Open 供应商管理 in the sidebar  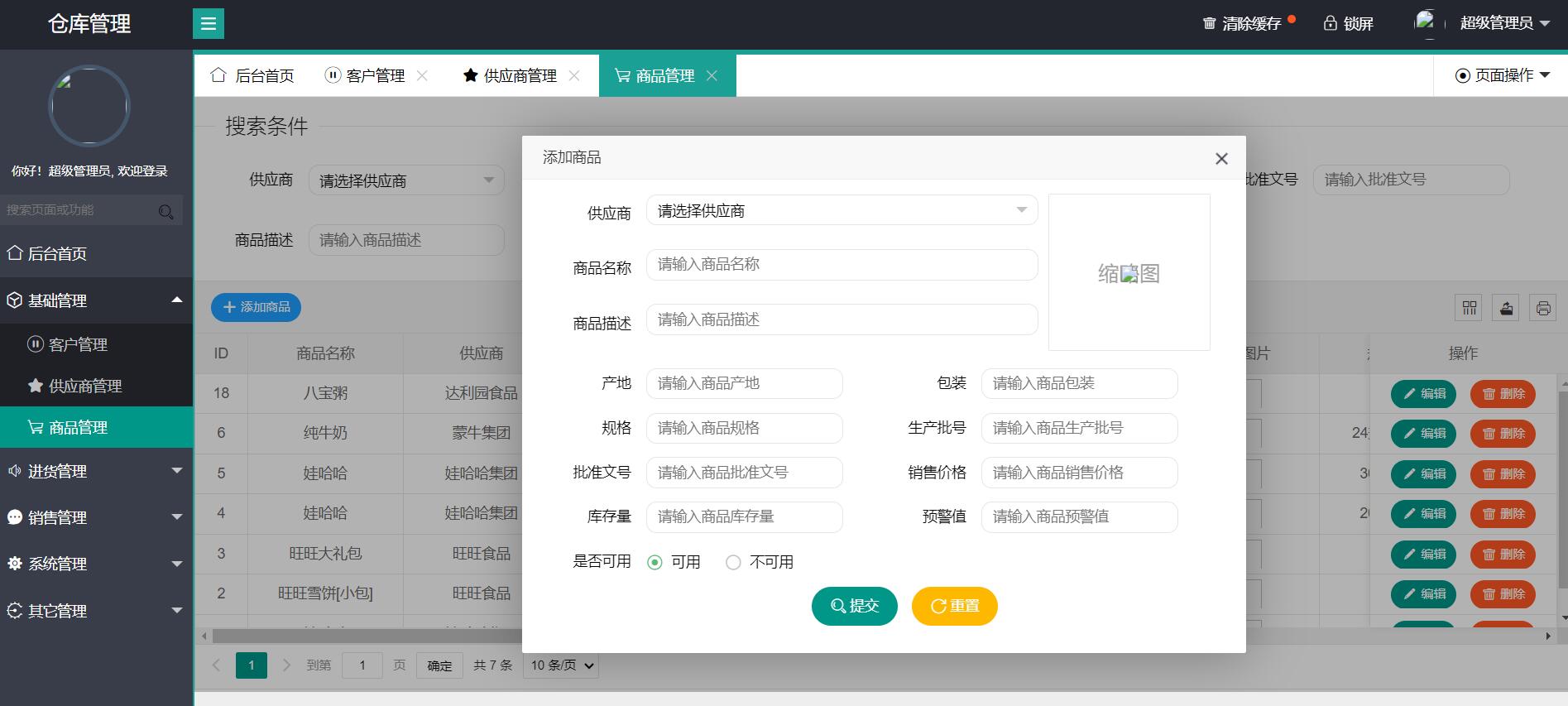point(96,386)
